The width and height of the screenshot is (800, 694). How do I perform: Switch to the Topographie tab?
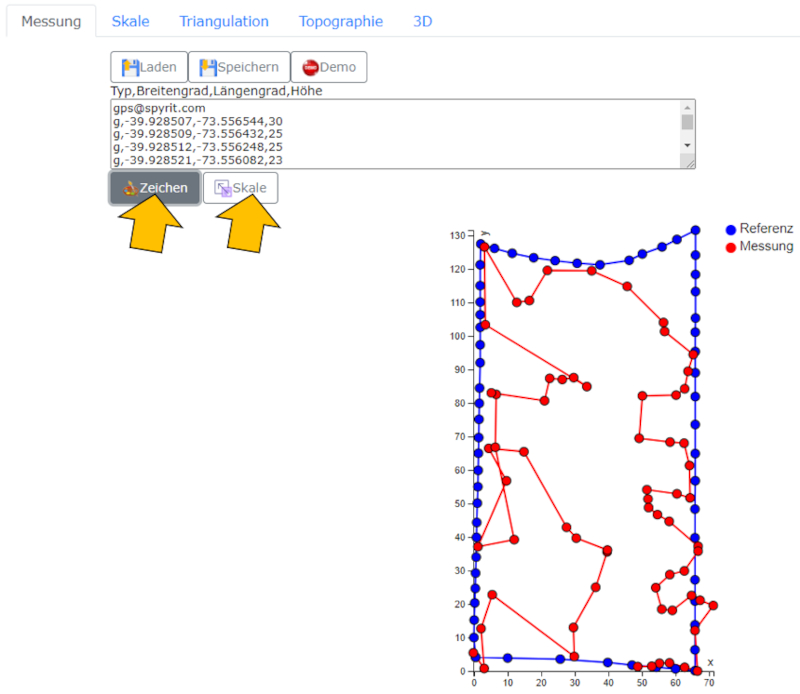point(341,21)
